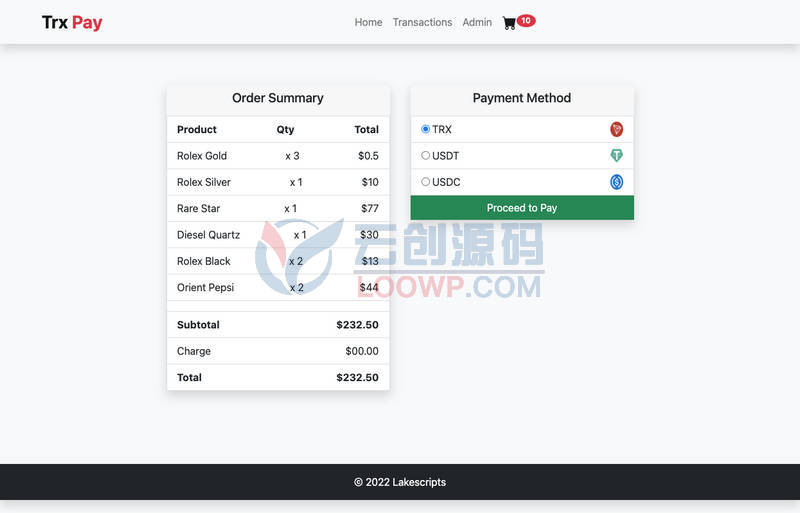Select the TRX radio button
800x513 pixels.
click(x=426, y=129)
